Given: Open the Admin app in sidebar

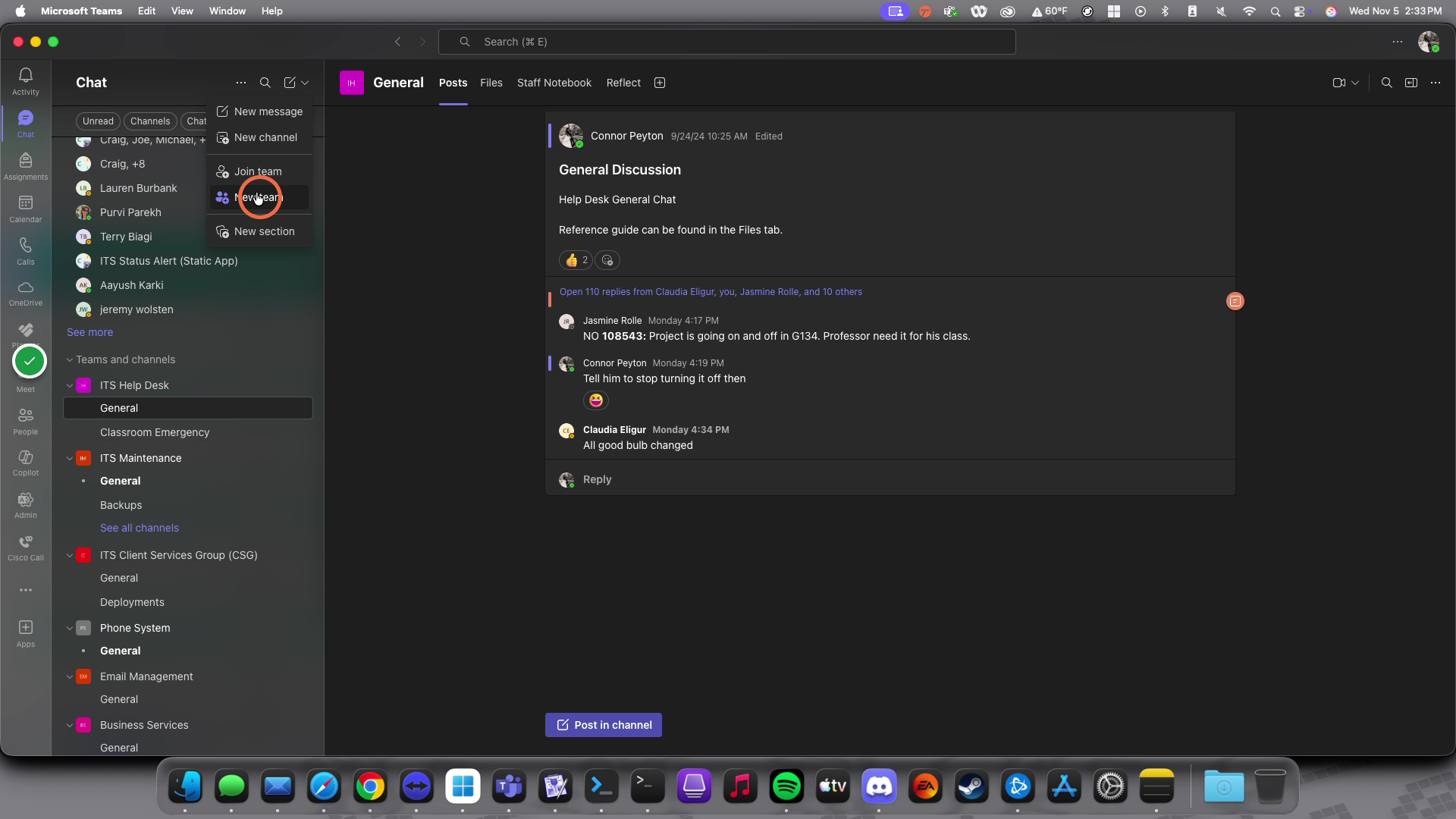Looking at the screenshot, I should [26, 505].
